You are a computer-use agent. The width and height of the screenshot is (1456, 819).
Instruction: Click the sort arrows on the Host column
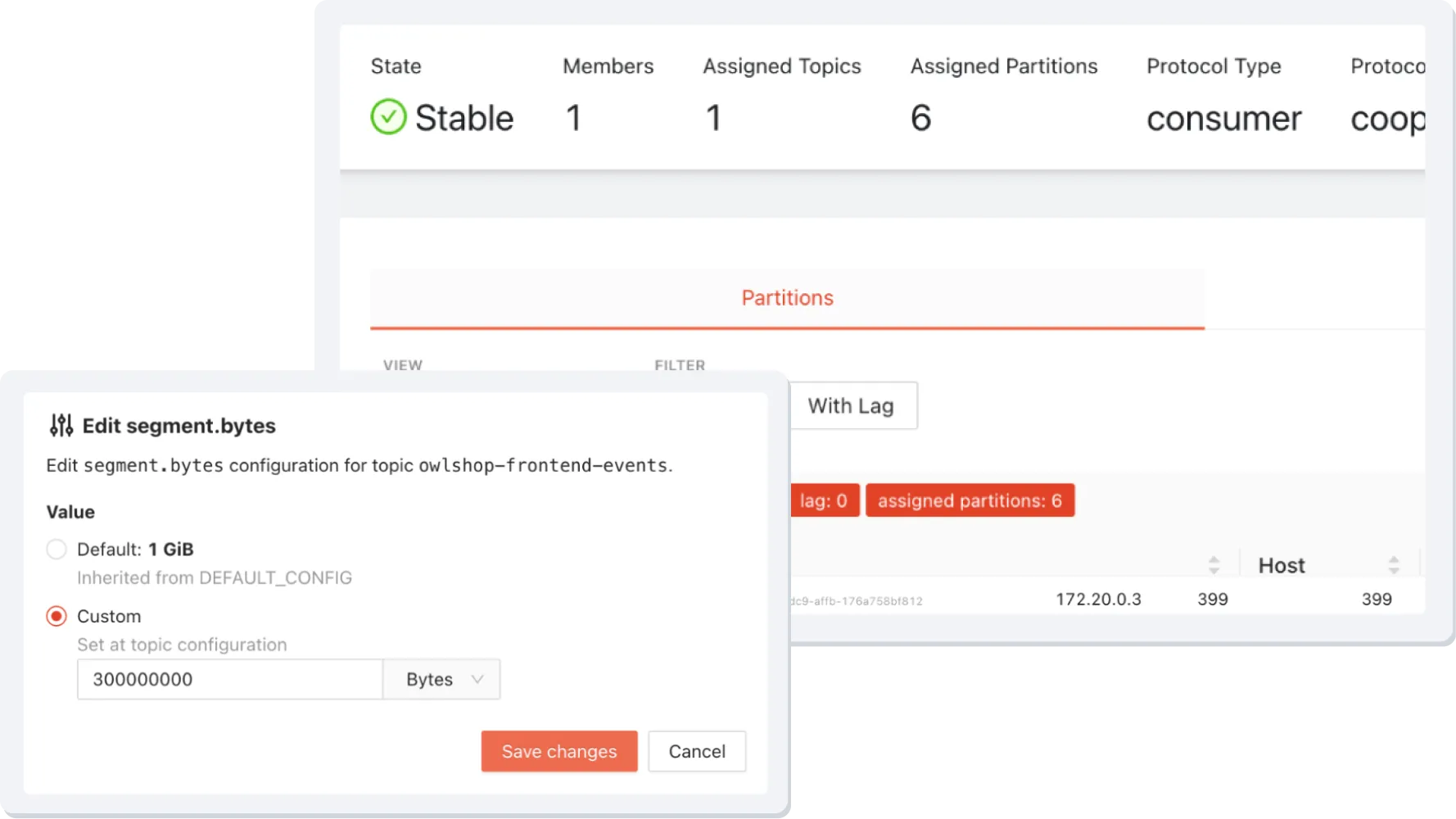(x=1392, y=563)
